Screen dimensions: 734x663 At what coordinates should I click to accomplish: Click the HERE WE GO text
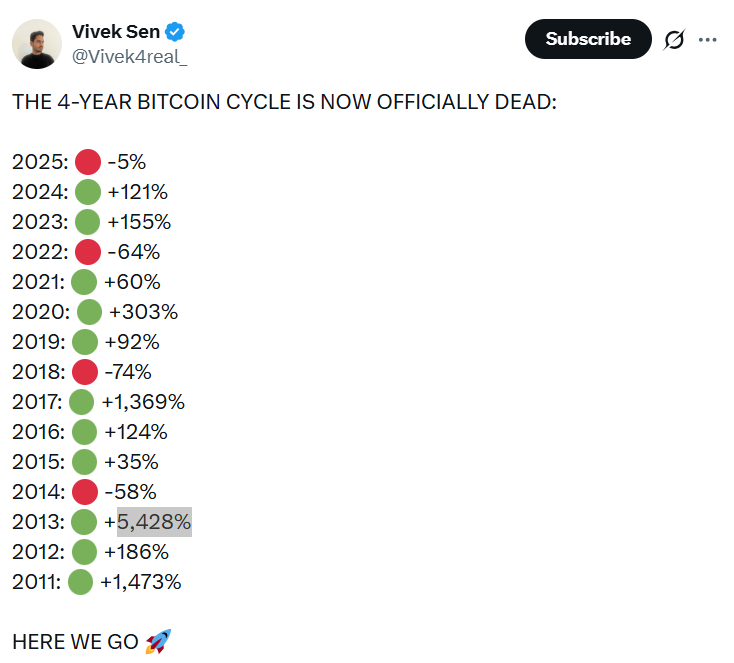(75, 642)
